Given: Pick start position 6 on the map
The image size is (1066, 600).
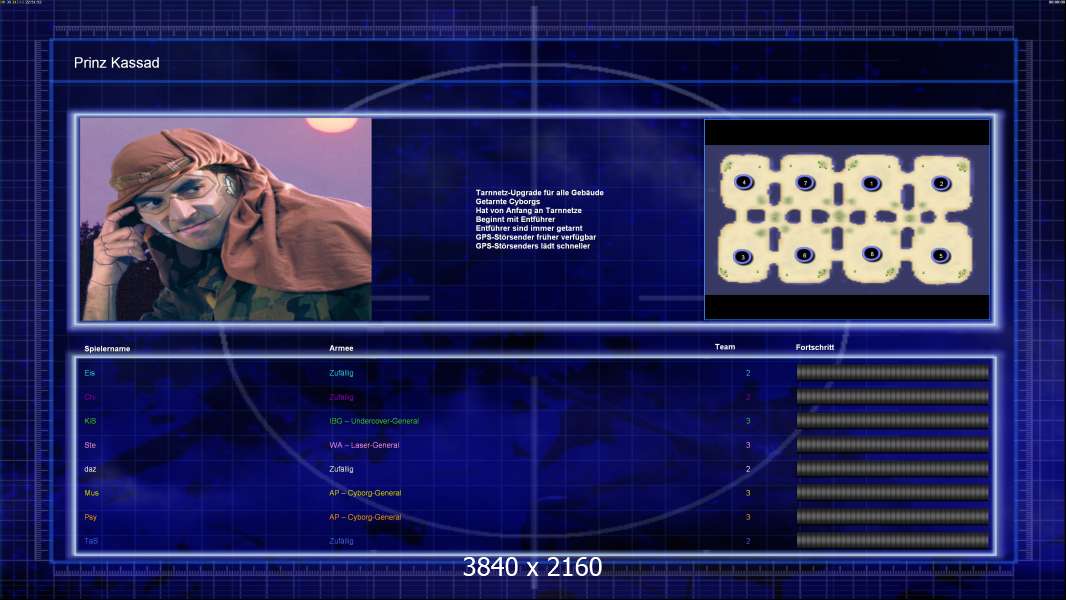Looking at the screenshot, I should (804, 255).
